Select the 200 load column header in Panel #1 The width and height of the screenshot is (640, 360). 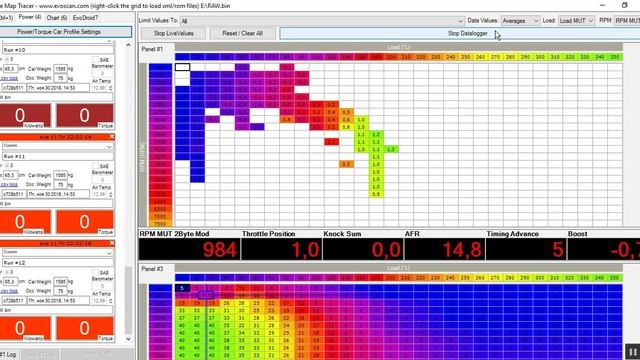pos(391,57)
